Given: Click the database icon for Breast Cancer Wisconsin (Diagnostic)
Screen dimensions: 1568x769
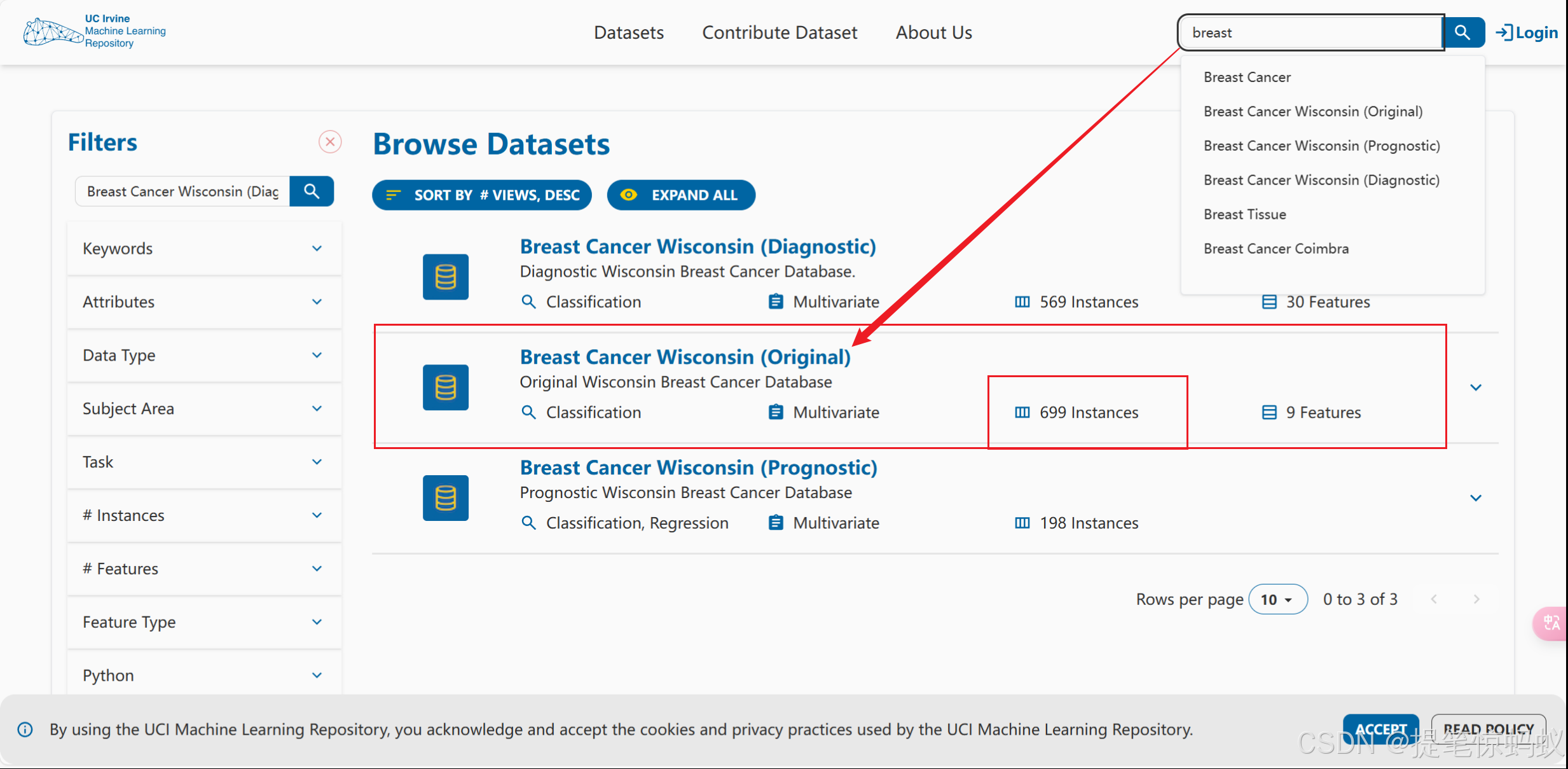Looking at the screenshot, I should (446, 277).
